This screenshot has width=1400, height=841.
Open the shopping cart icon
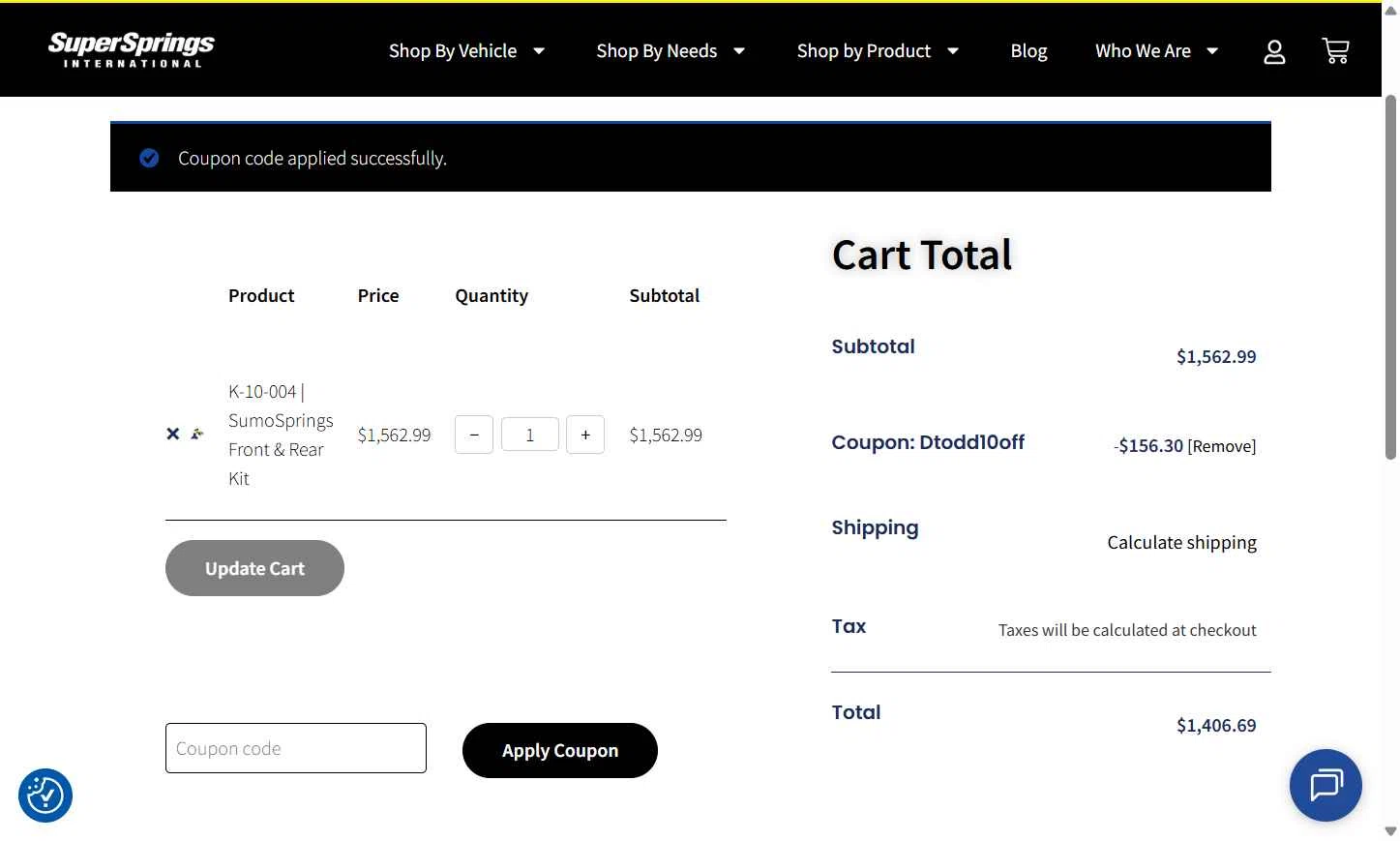coord(1335,50)
